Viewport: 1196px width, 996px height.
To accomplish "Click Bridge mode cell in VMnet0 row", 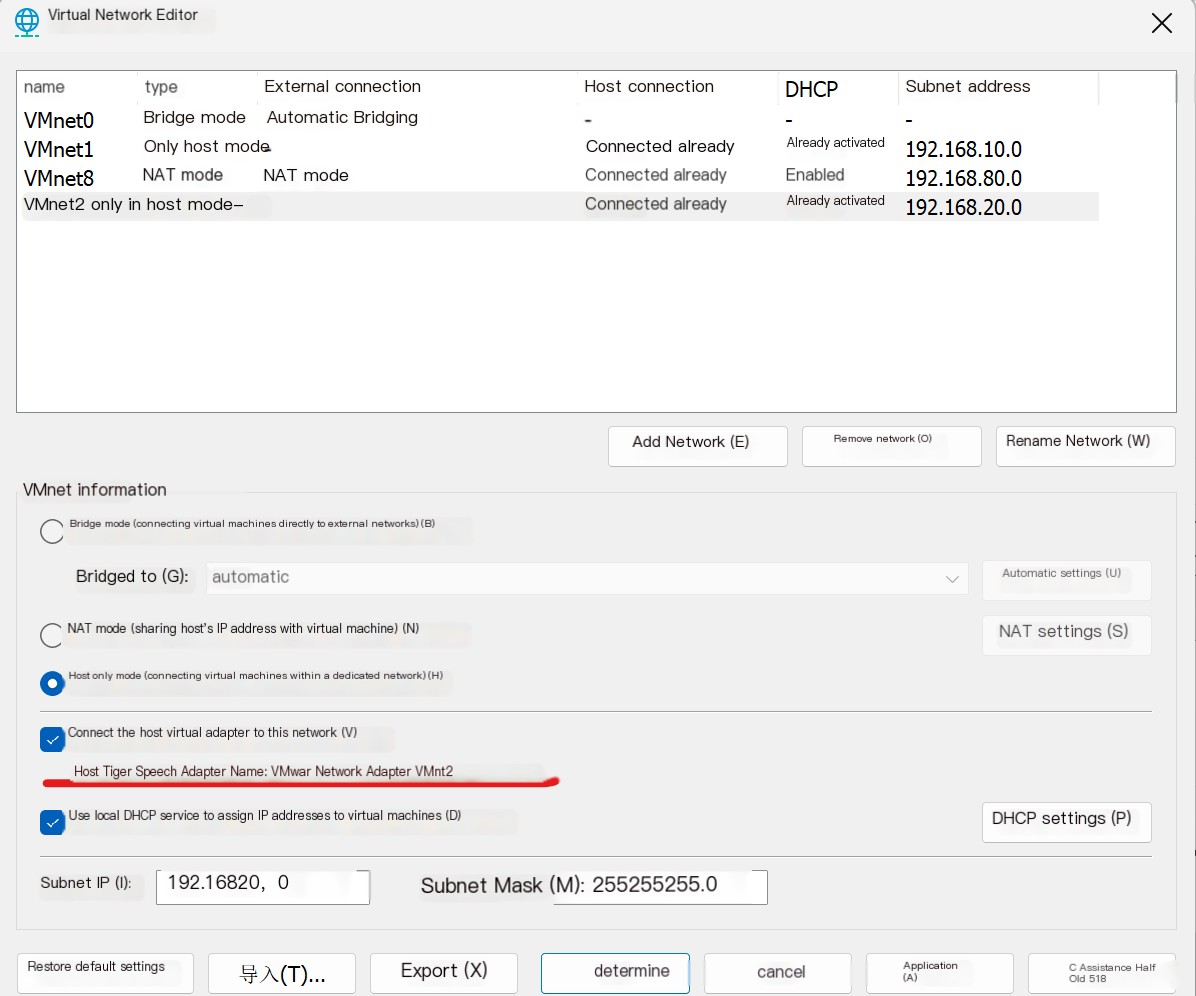I will 195,117.
